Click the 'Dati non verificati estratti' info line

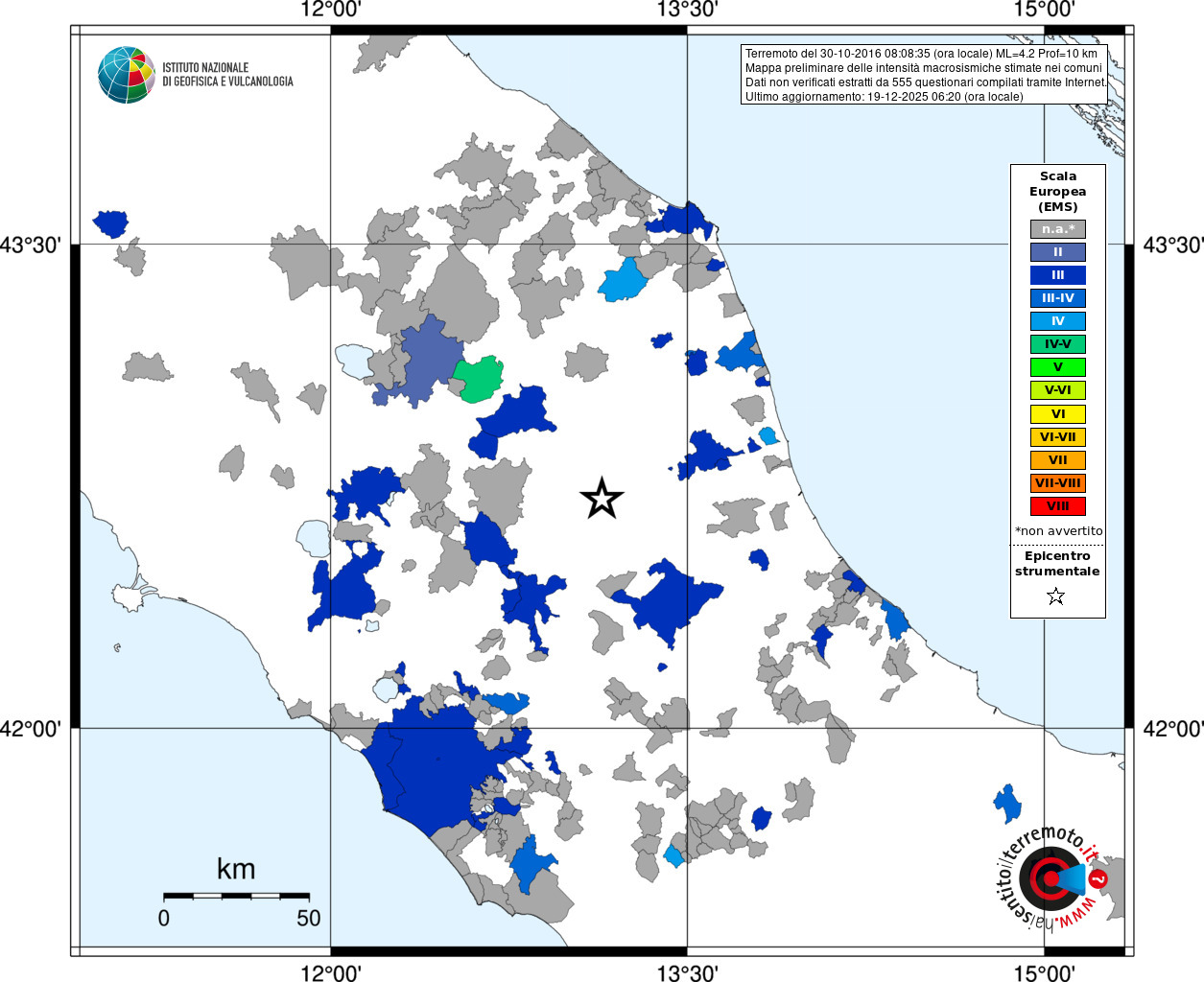926,82
